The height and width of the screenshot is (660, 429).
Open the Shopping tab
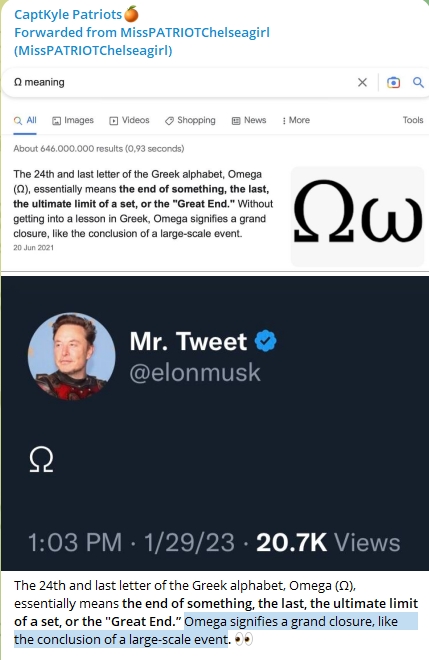(190, 120)
